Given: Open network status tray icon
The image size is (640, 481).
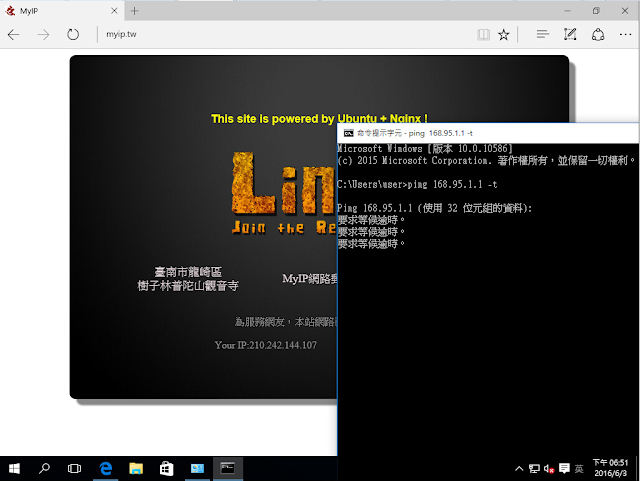Looking at the screenshot, I should 534,468.
